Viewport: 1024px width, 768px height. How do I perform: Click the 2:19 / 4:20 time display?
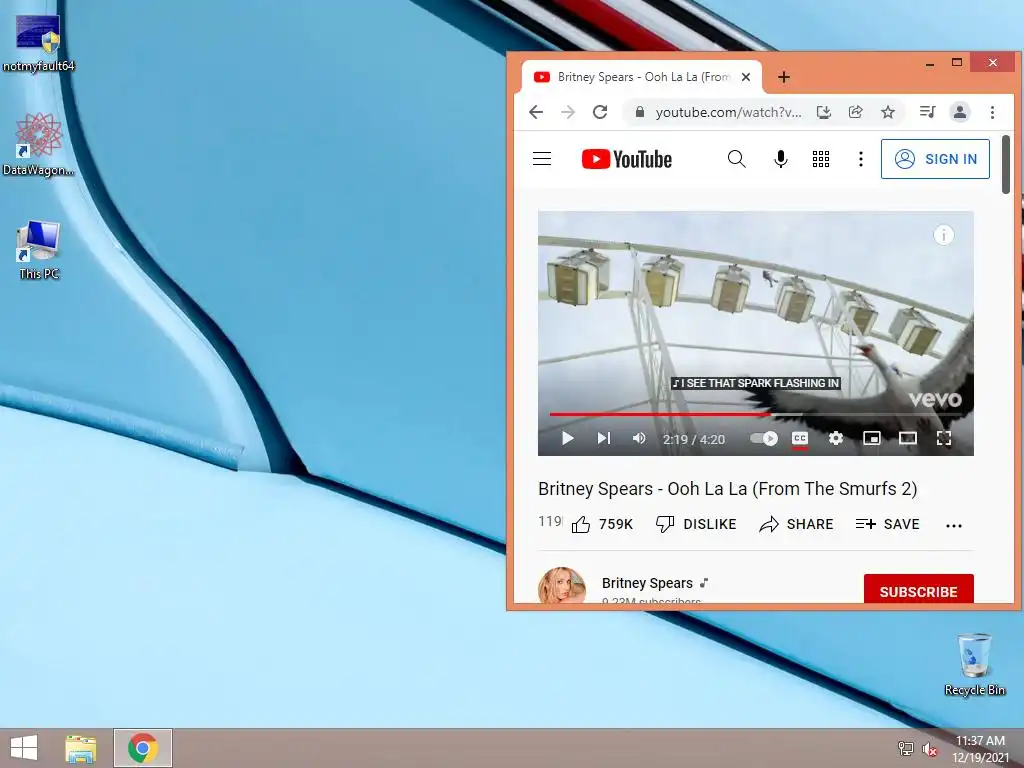694,440
